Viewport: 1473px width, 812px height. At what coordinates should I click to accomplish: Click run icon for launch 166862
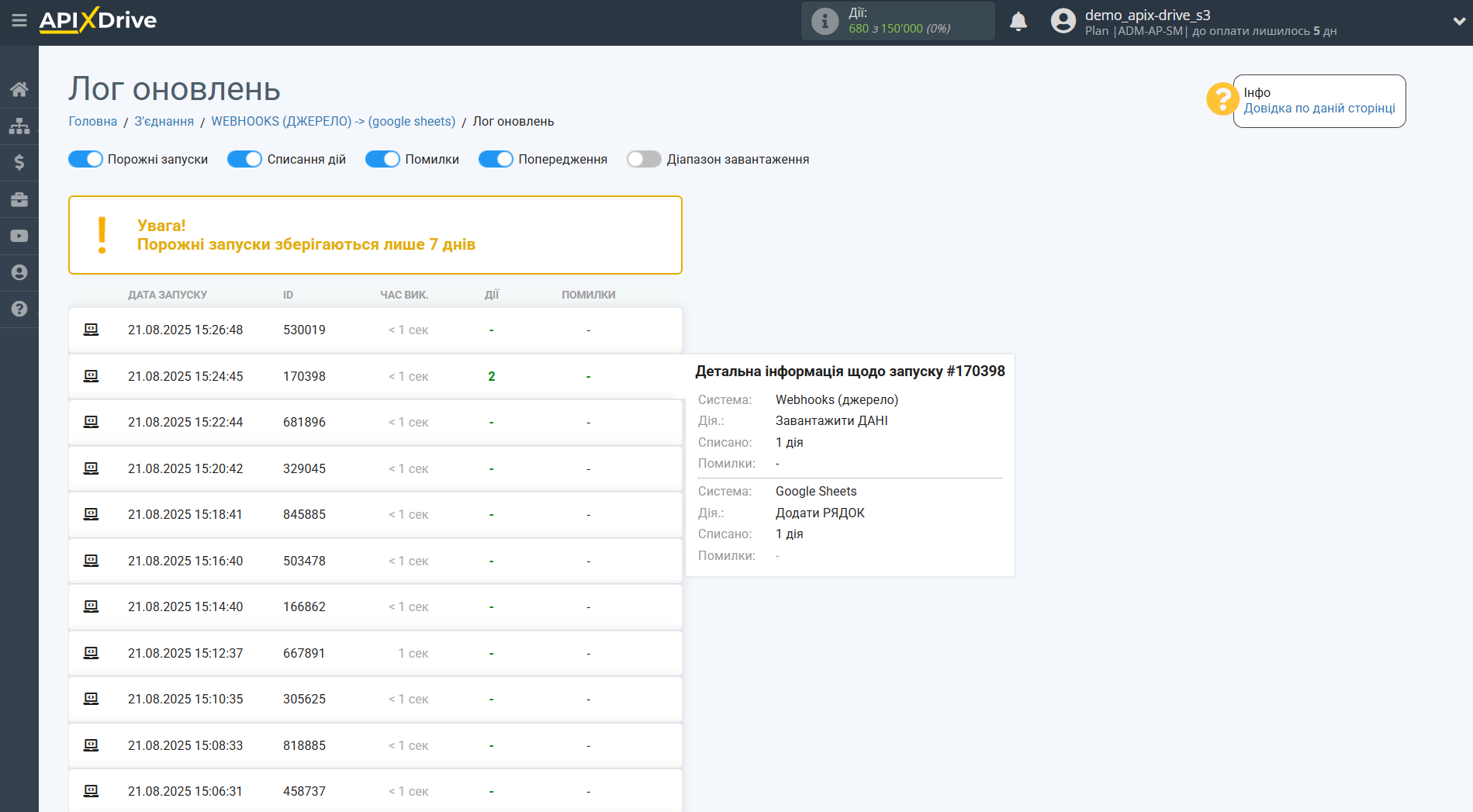click(x=91, y=606)
